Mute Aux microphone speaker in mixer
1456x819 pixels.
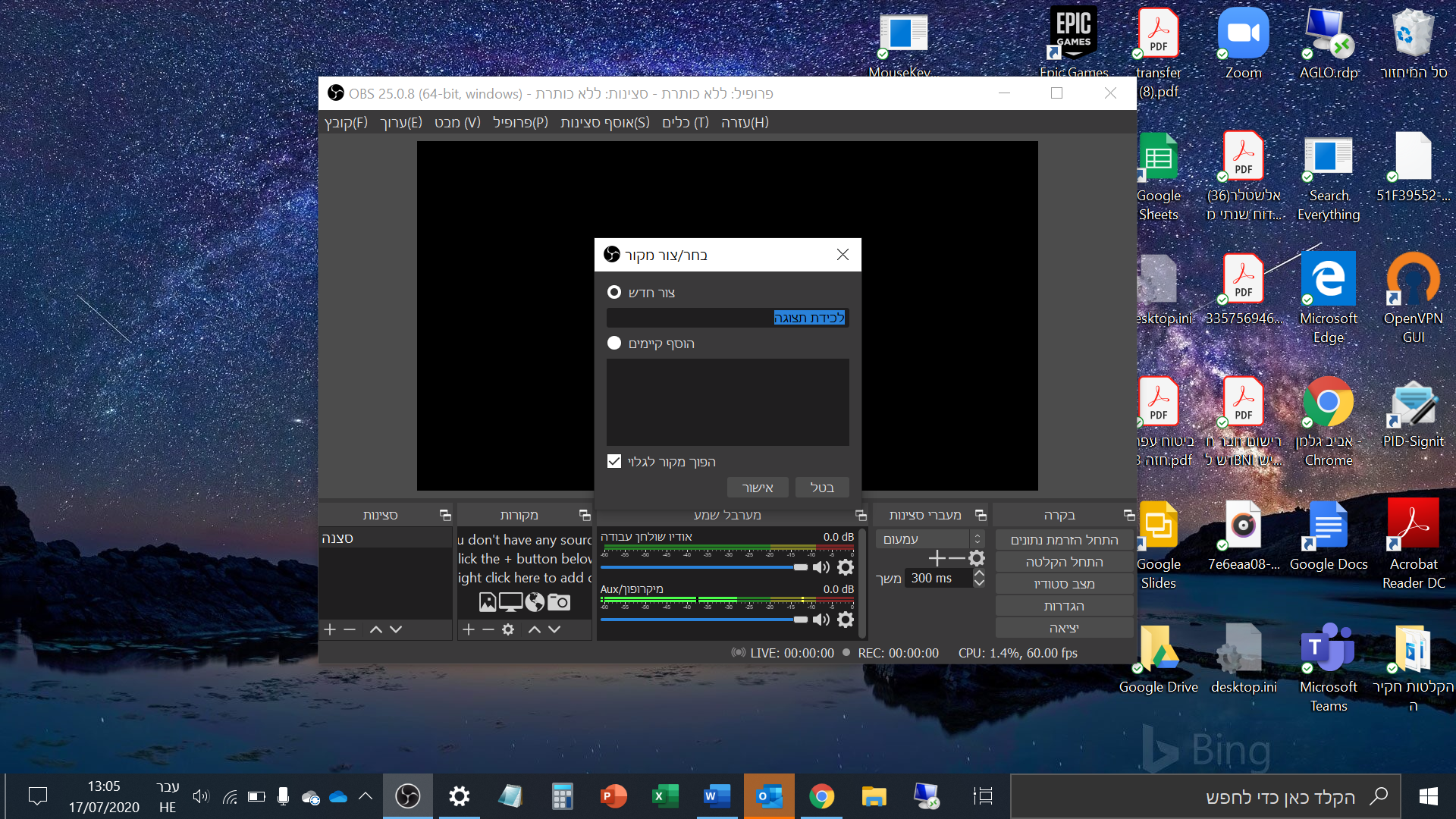coord(821,620)
